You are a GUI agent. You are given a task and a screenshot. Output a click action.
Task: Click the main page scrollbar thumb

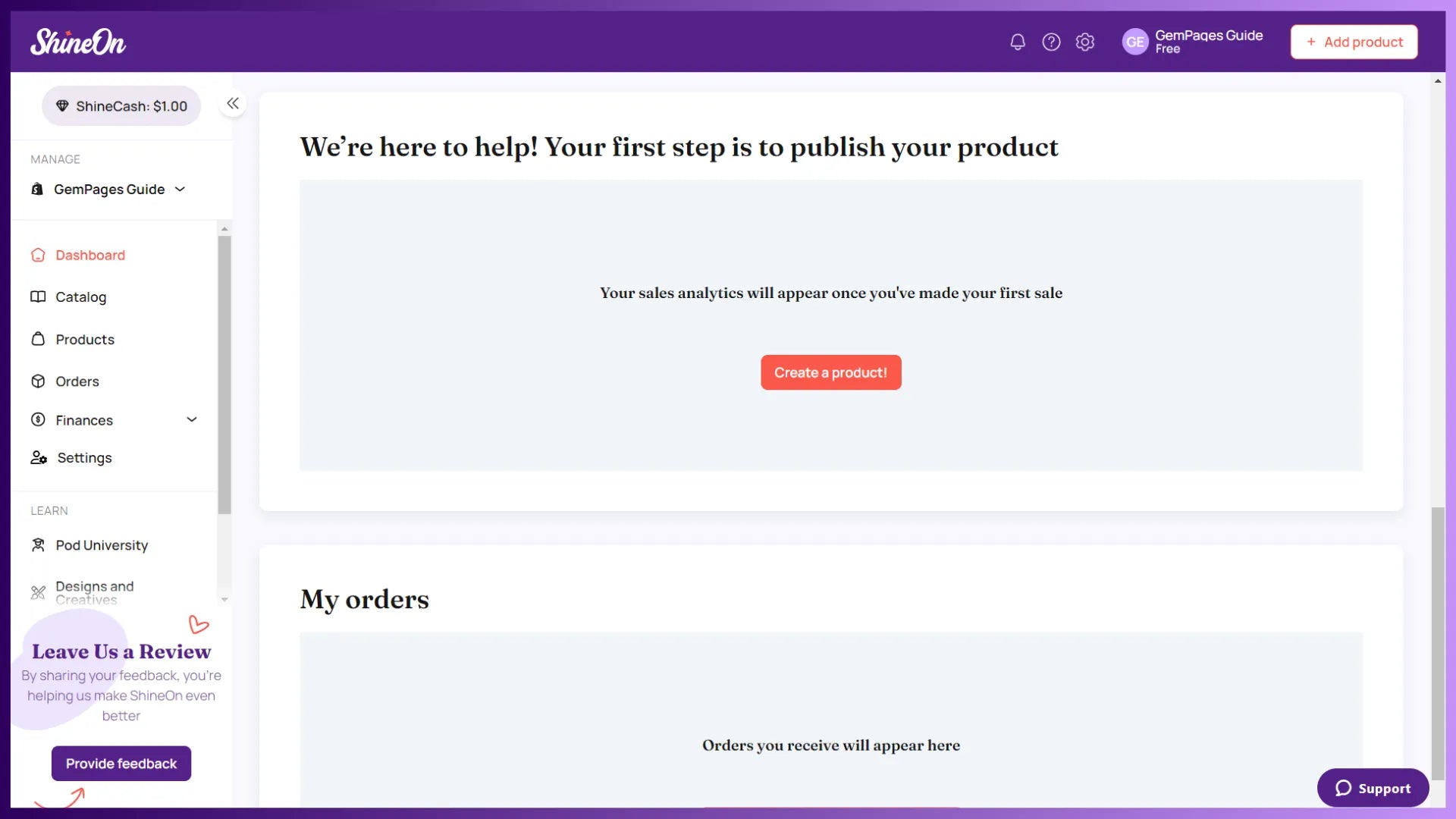tap(1438, 643)
